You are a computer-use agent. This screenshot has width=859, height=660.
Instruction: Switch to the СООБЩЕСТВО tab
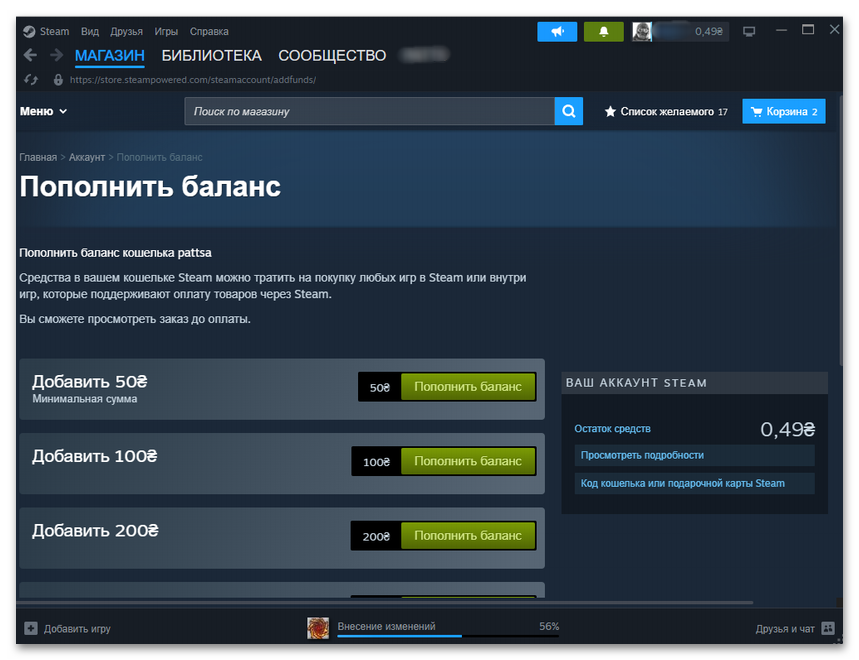point(332,55)
